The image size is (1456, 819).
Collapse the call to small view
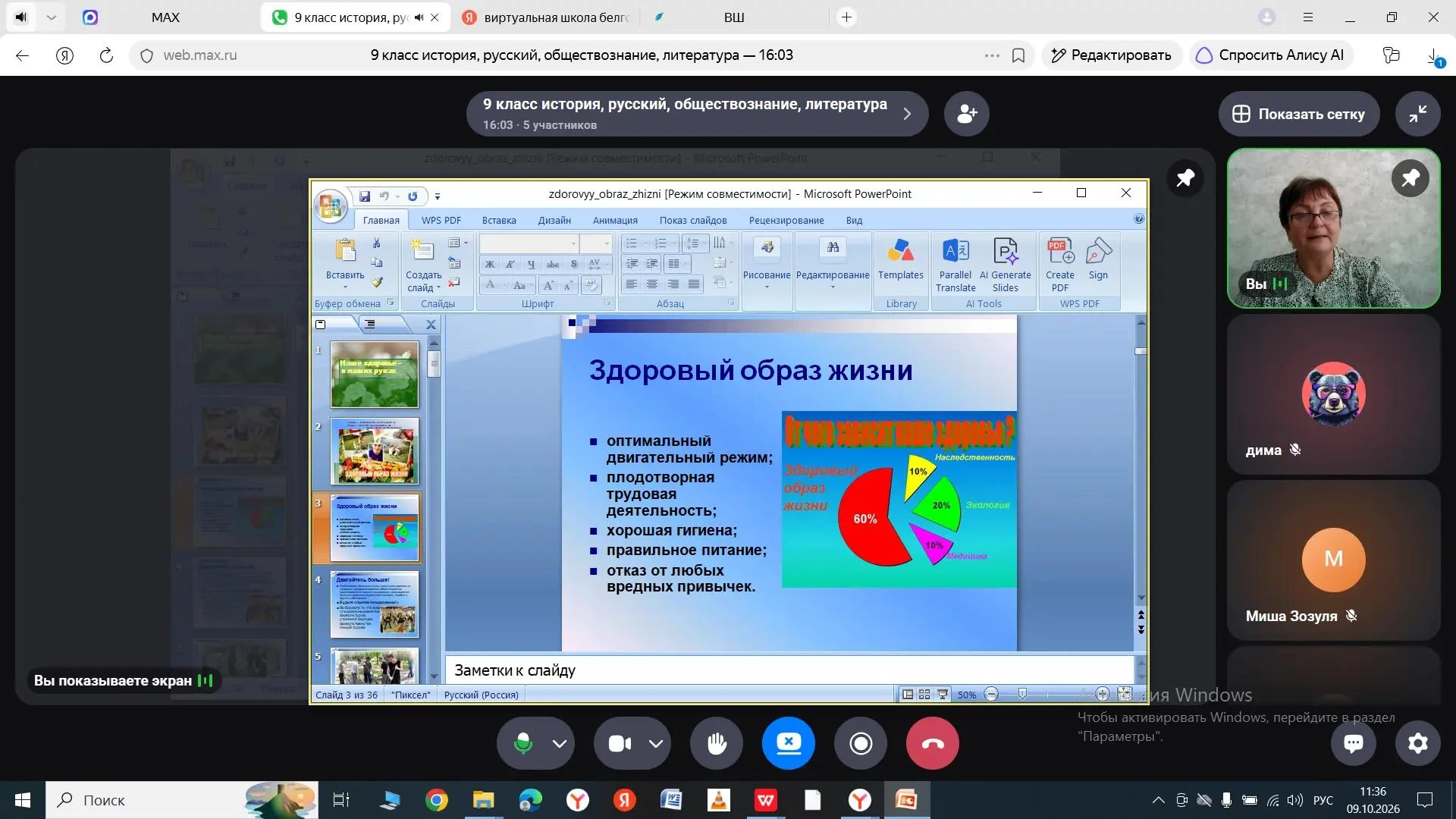(x=1418, y=114)
